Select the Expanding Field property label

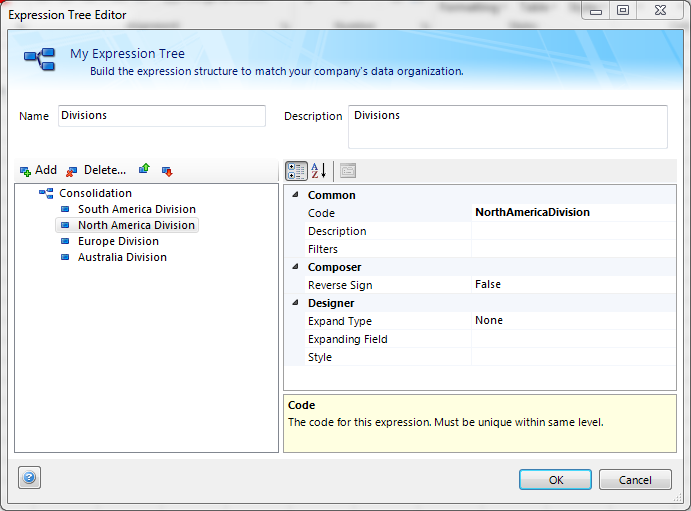coord(348,339)
